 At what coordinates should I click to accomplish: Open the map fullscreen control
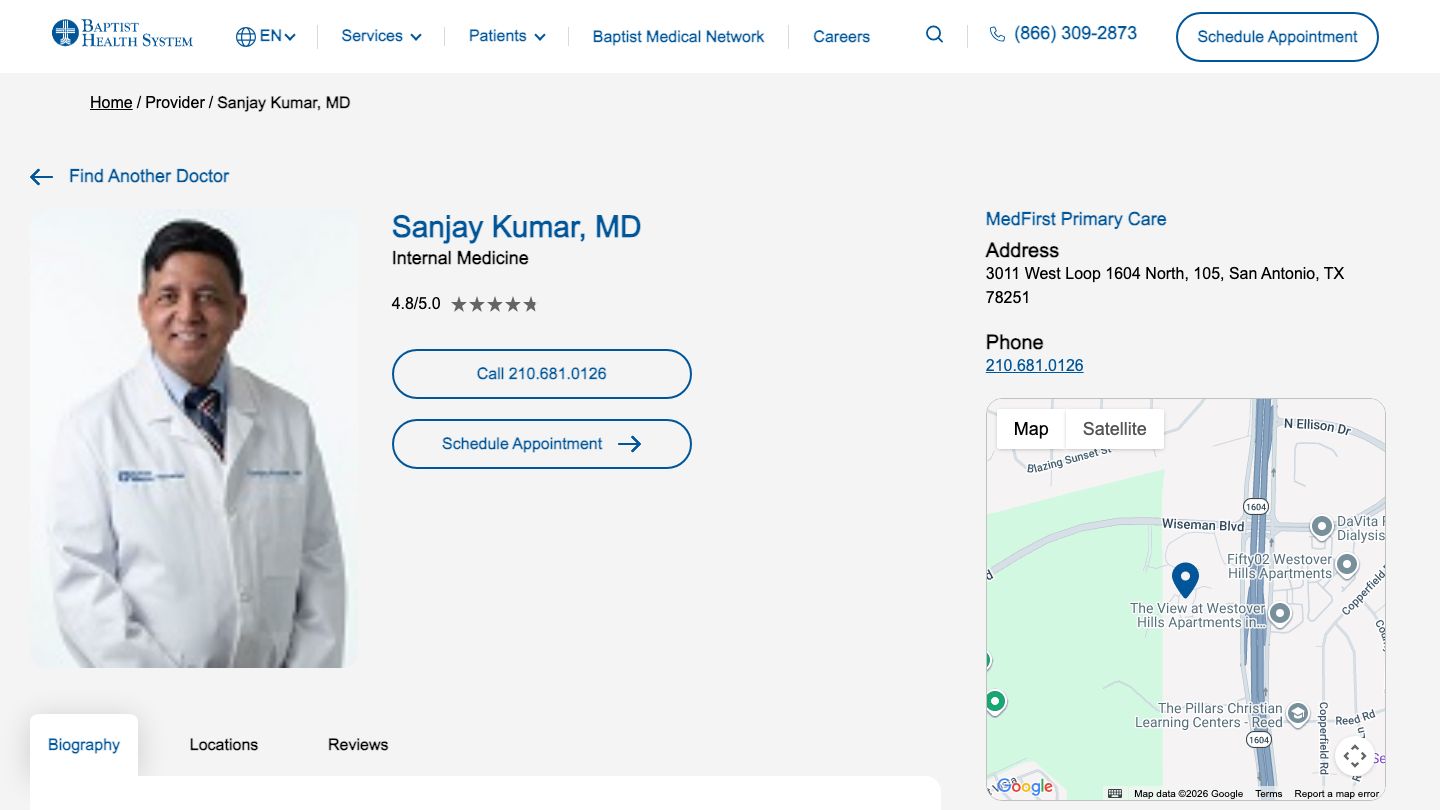pyautogui.click(x=1355, y=756)
